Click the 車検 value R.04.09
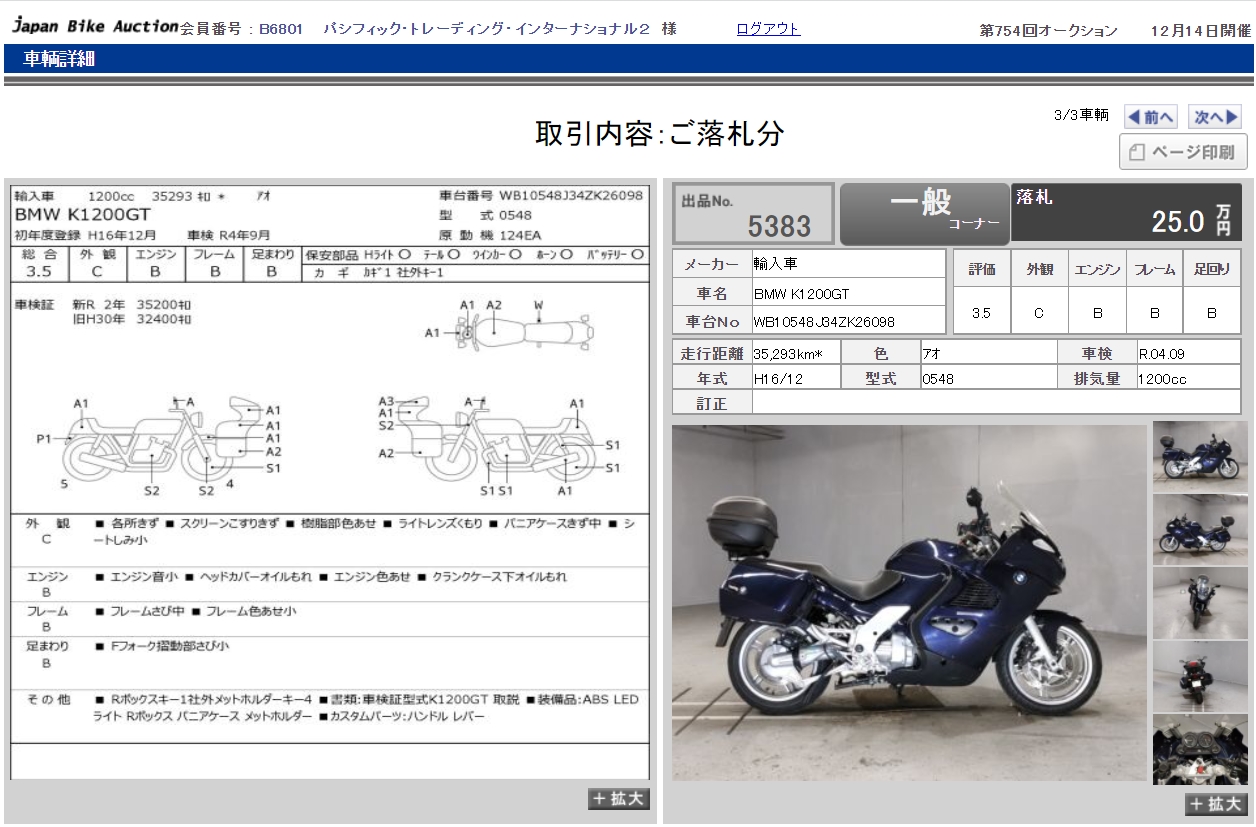Screen dimensions: 1256x827 (1161, 353)
